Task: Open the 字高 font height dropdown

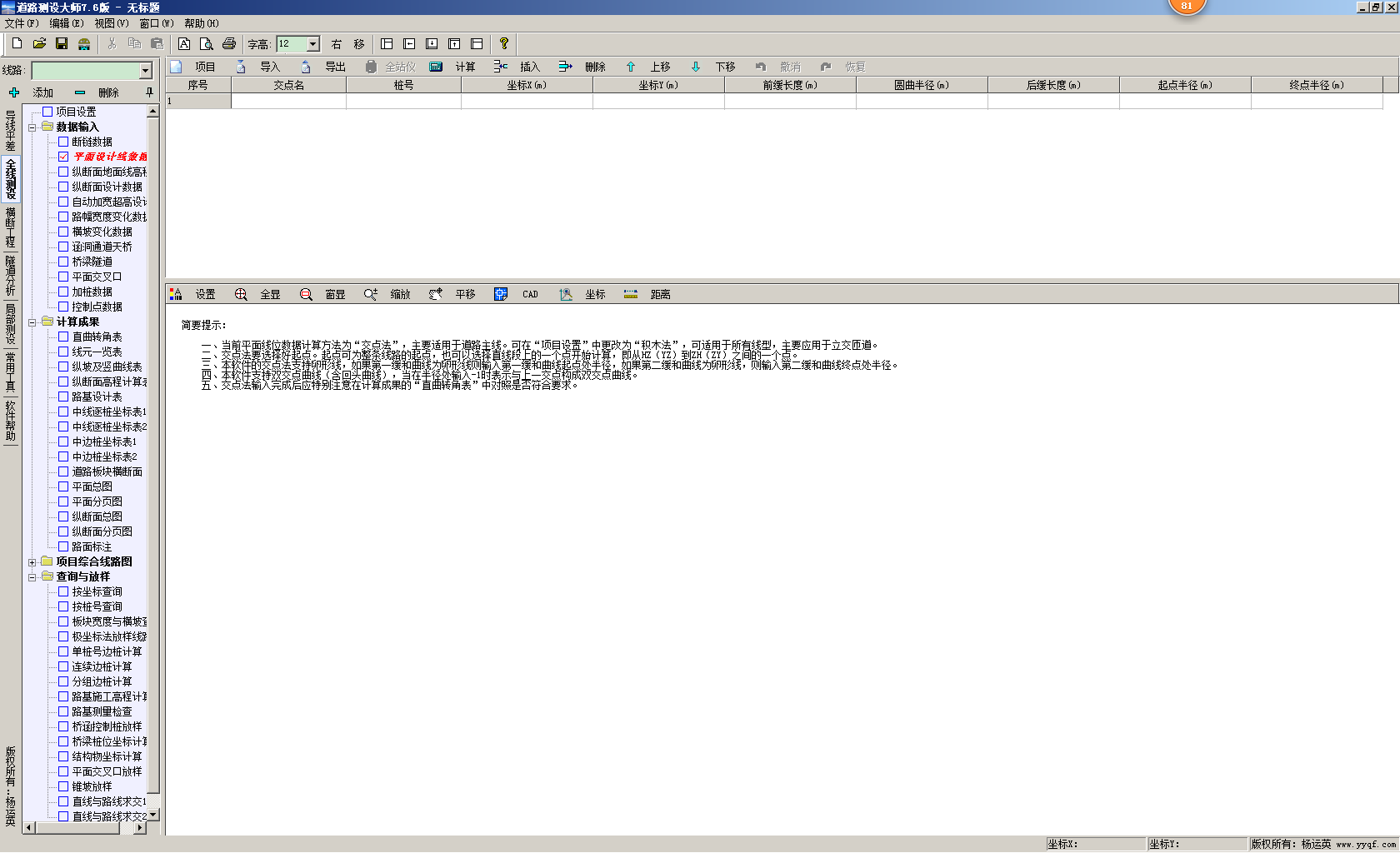Action: [313, 44]
